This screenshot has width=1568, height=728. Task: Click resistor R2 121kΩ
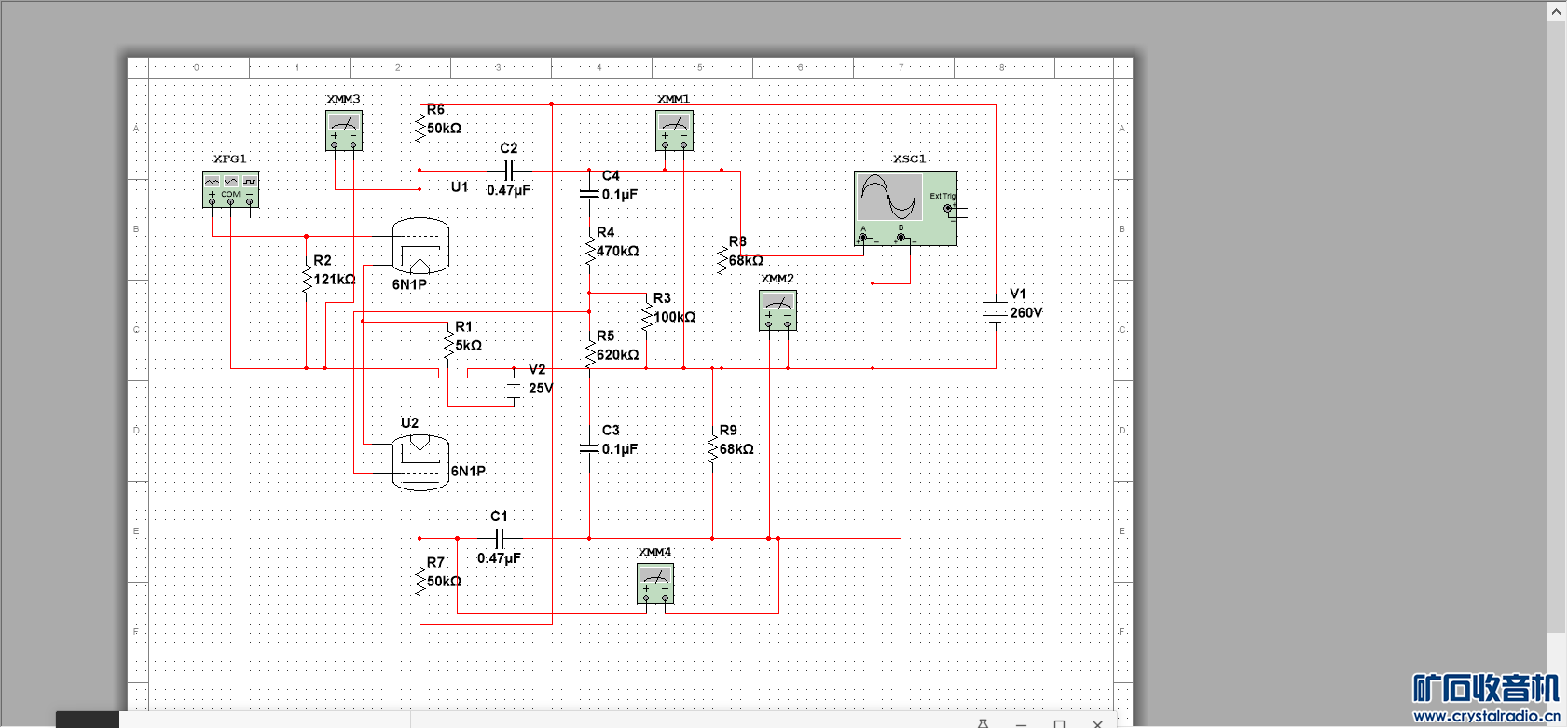coord(307,278)
